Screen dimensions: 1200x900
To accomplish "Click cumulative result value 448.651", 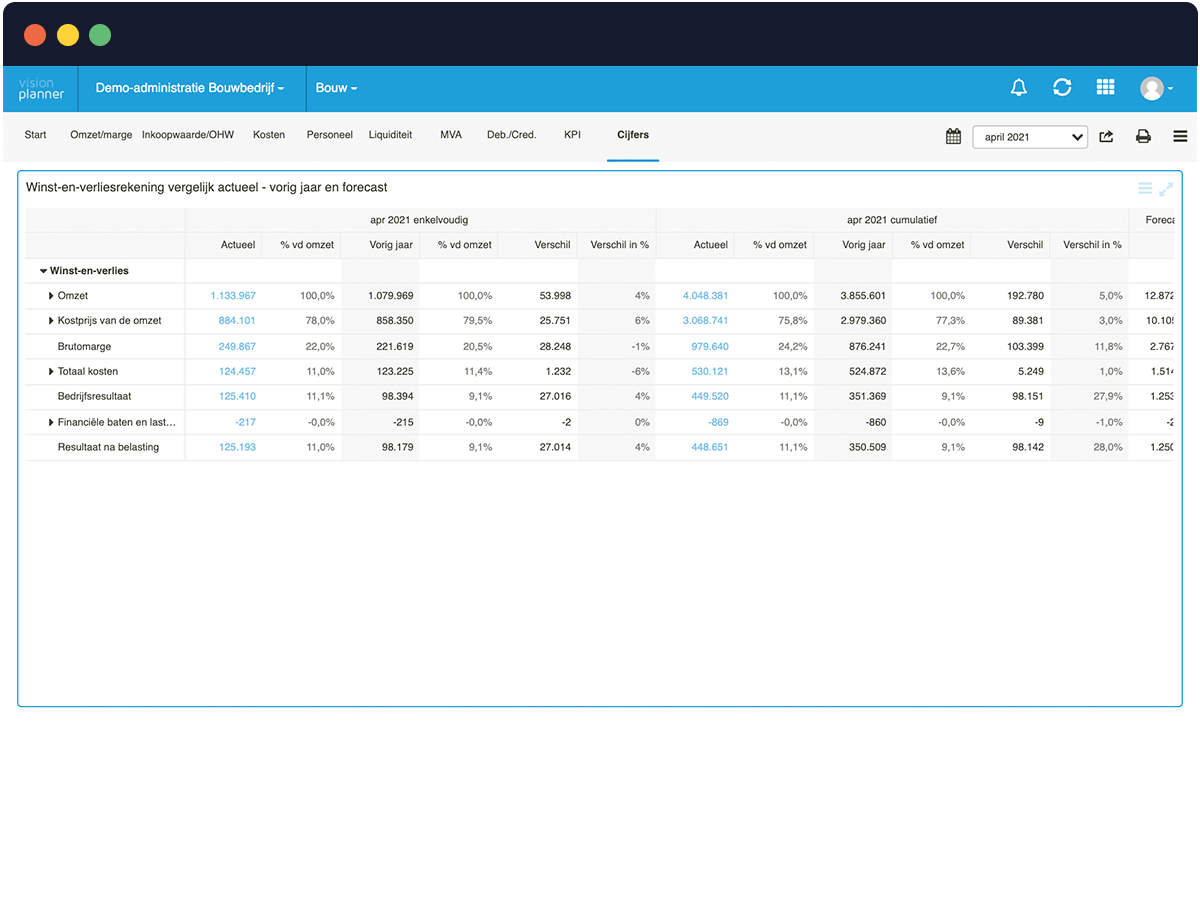I will point(710,447).
